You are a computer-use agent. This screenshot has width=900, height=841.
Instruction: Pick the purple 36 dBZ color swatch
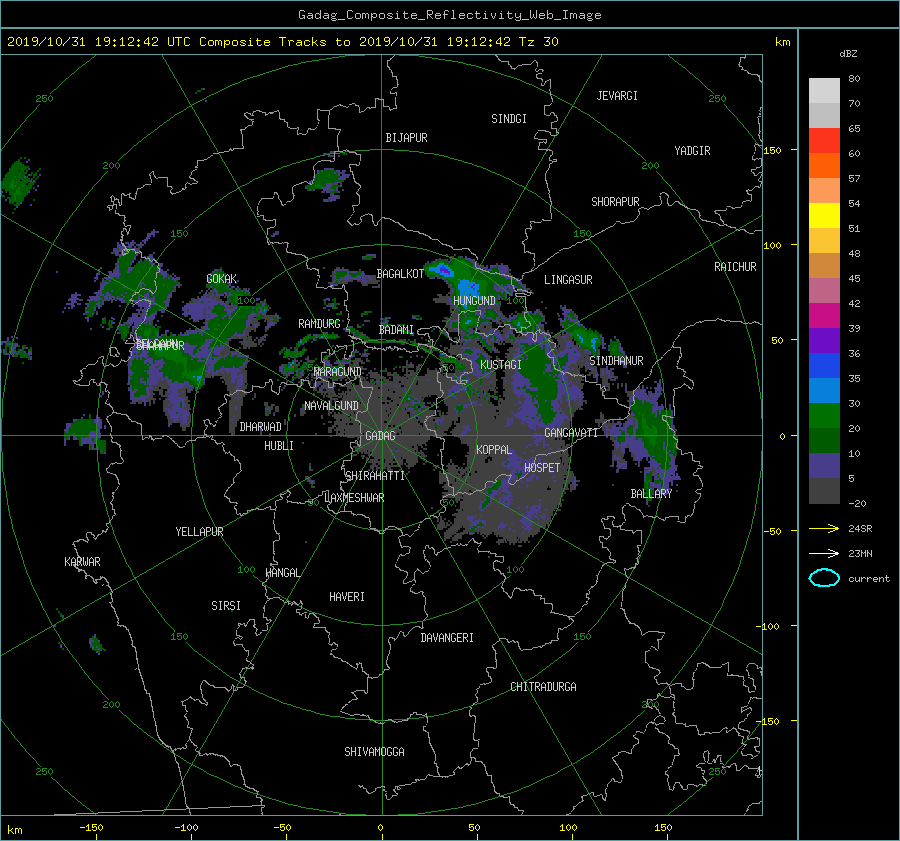click(824, 341)
